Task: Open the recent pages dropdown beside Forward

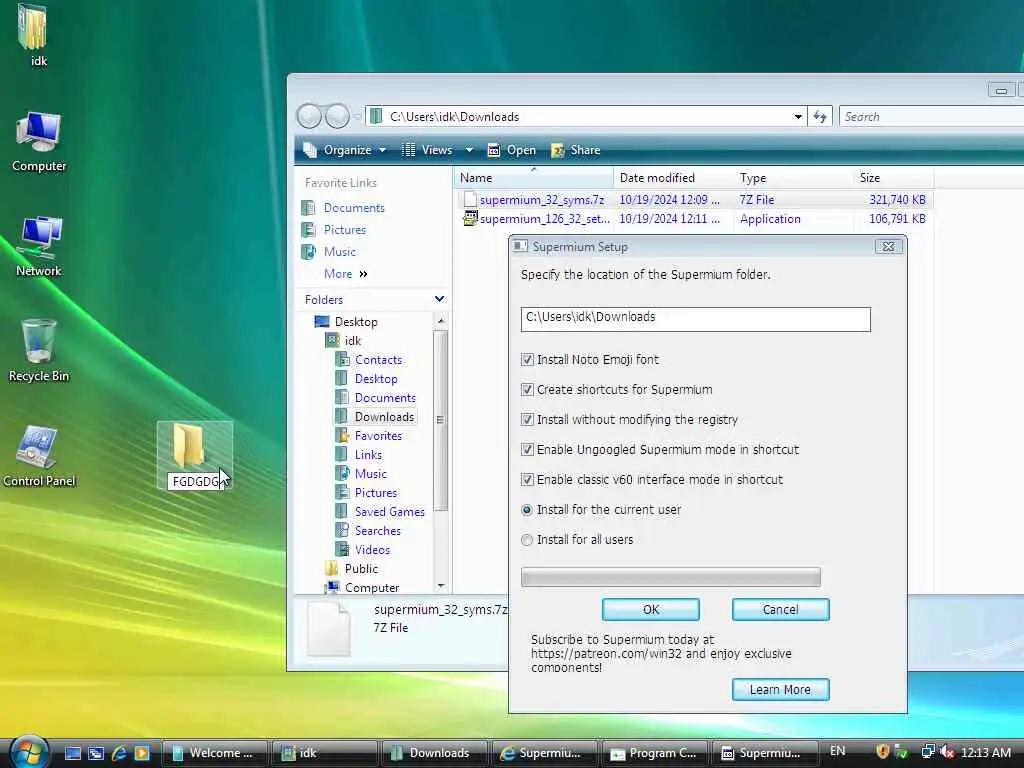Action: point(357,117)
